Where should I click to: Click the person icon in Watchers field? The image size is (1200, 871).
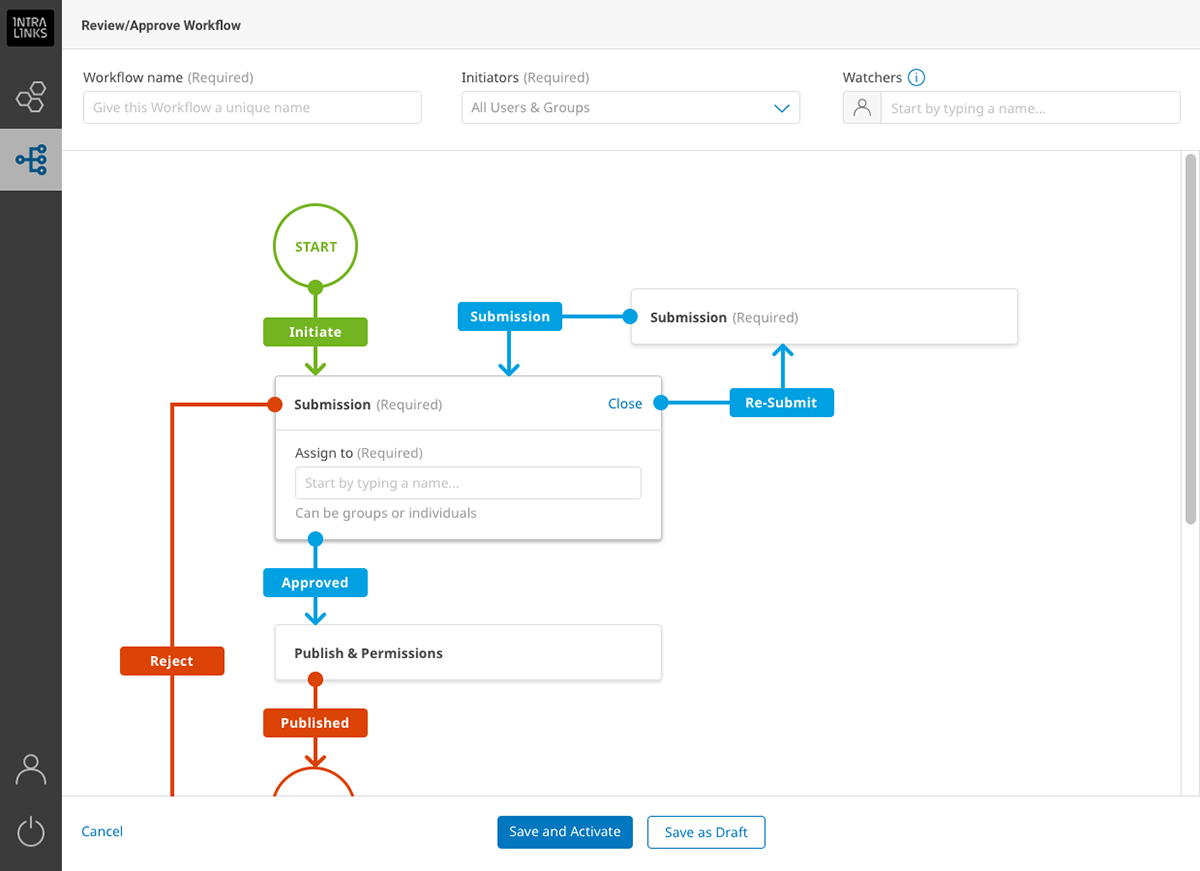pyautogui.click(x=862, y=107)
